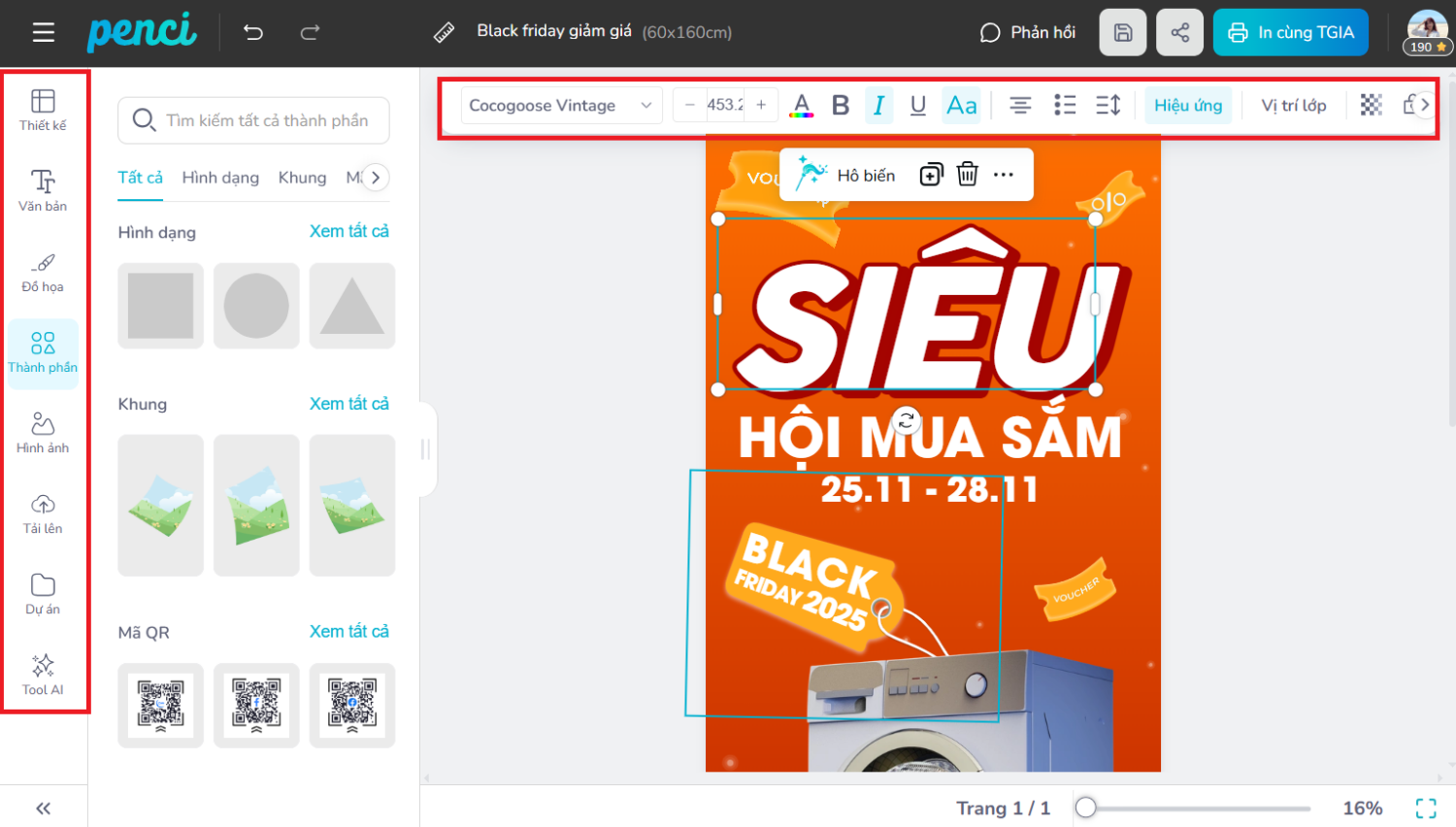The width and height of the screenshot is (1456, 827).
Task: Open the Tool AI panel
Action: 43,675
